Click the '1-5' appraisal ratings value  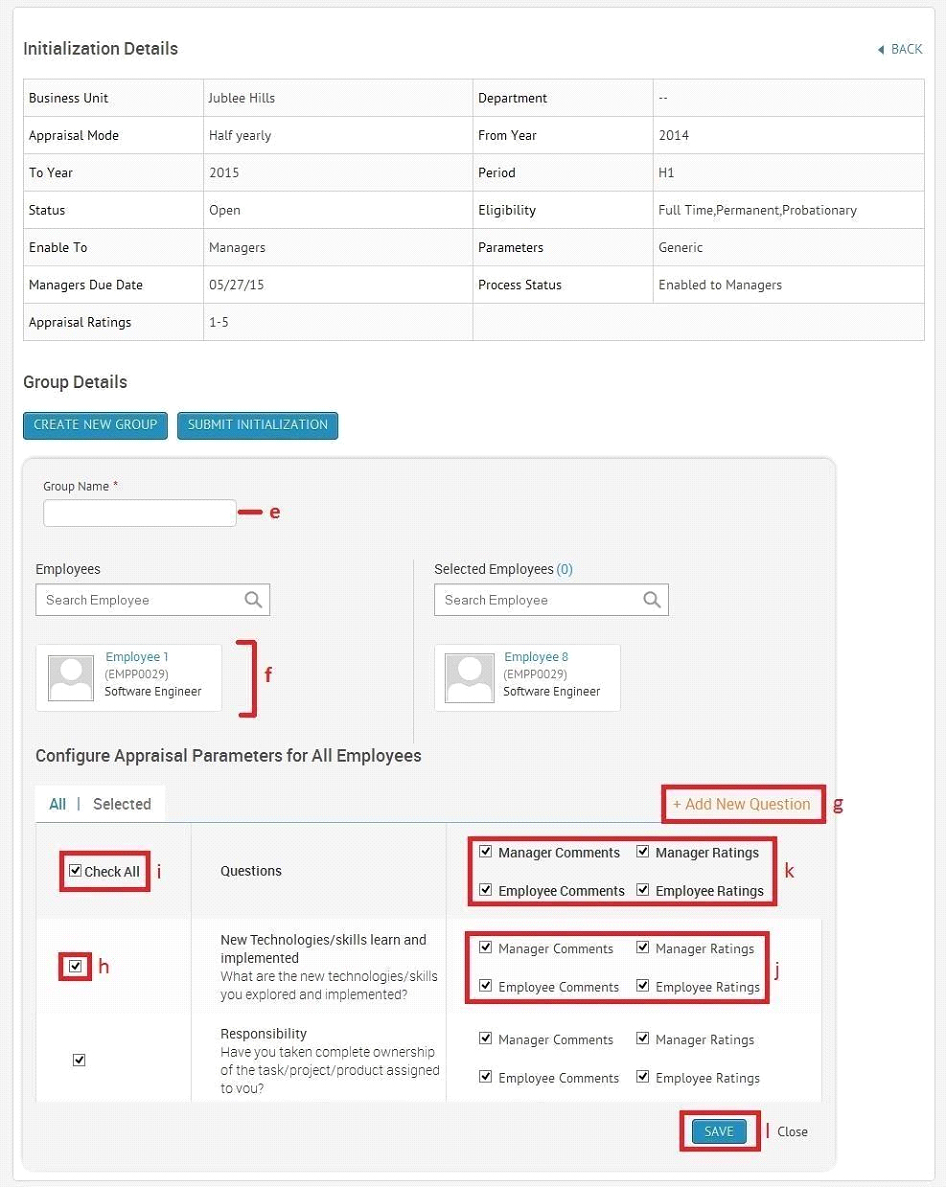point(219,322)
